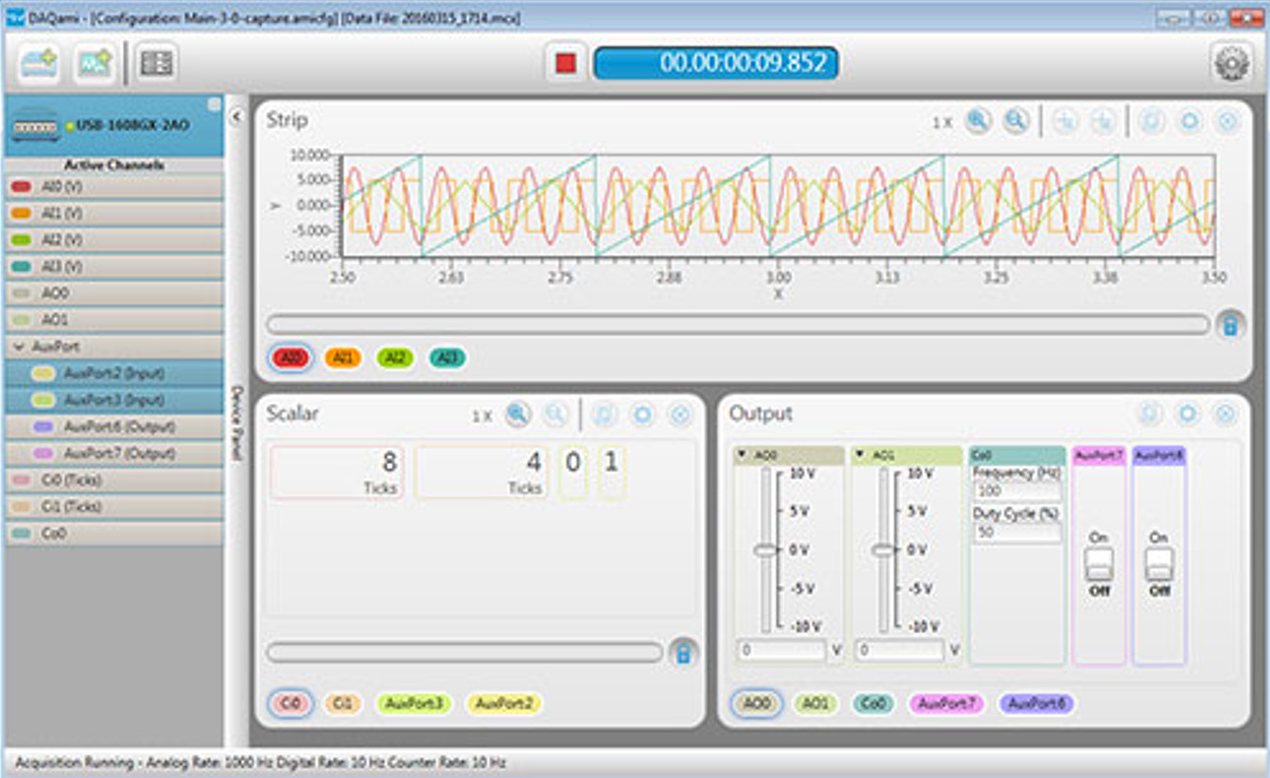
Task: Select channel AO0 in Active Channels
Action: (x=114, y=294)
